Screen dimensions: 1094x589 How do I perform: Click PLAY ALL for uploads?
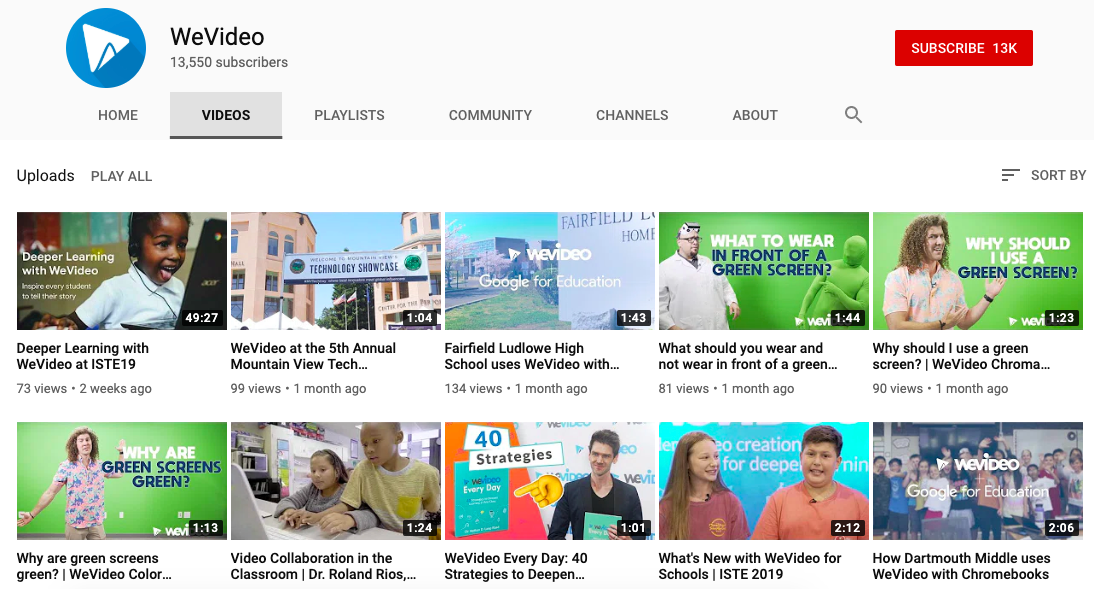121,177
